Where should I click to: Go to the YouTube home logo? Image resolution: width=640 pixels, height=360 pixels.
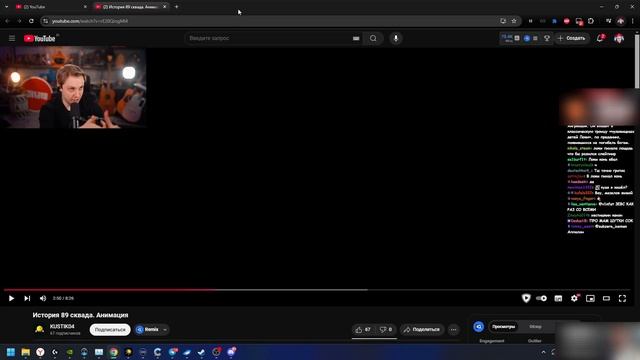point(40,38)
